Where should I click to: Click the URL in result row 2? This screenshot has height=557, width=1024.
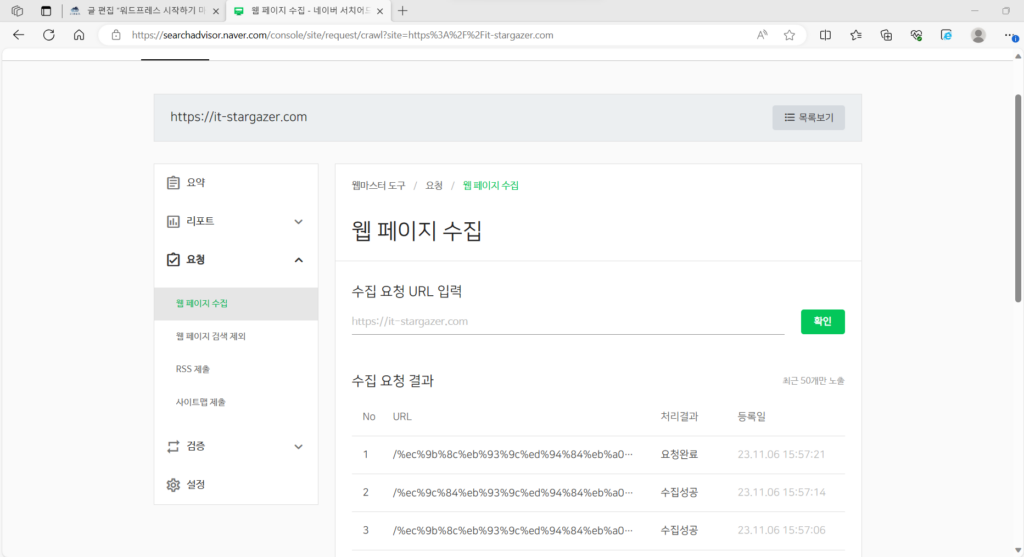coord(513,492)
